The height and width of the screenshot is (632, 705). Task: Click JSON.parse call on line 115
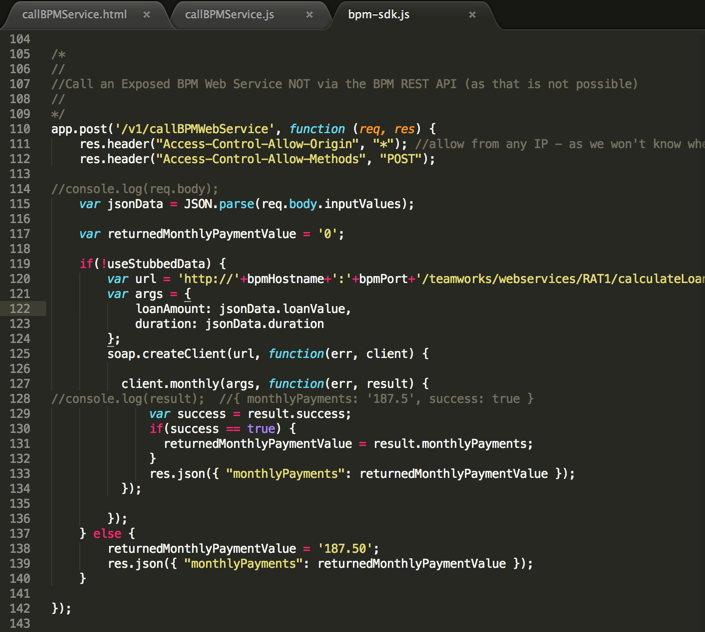click(219, 204)
